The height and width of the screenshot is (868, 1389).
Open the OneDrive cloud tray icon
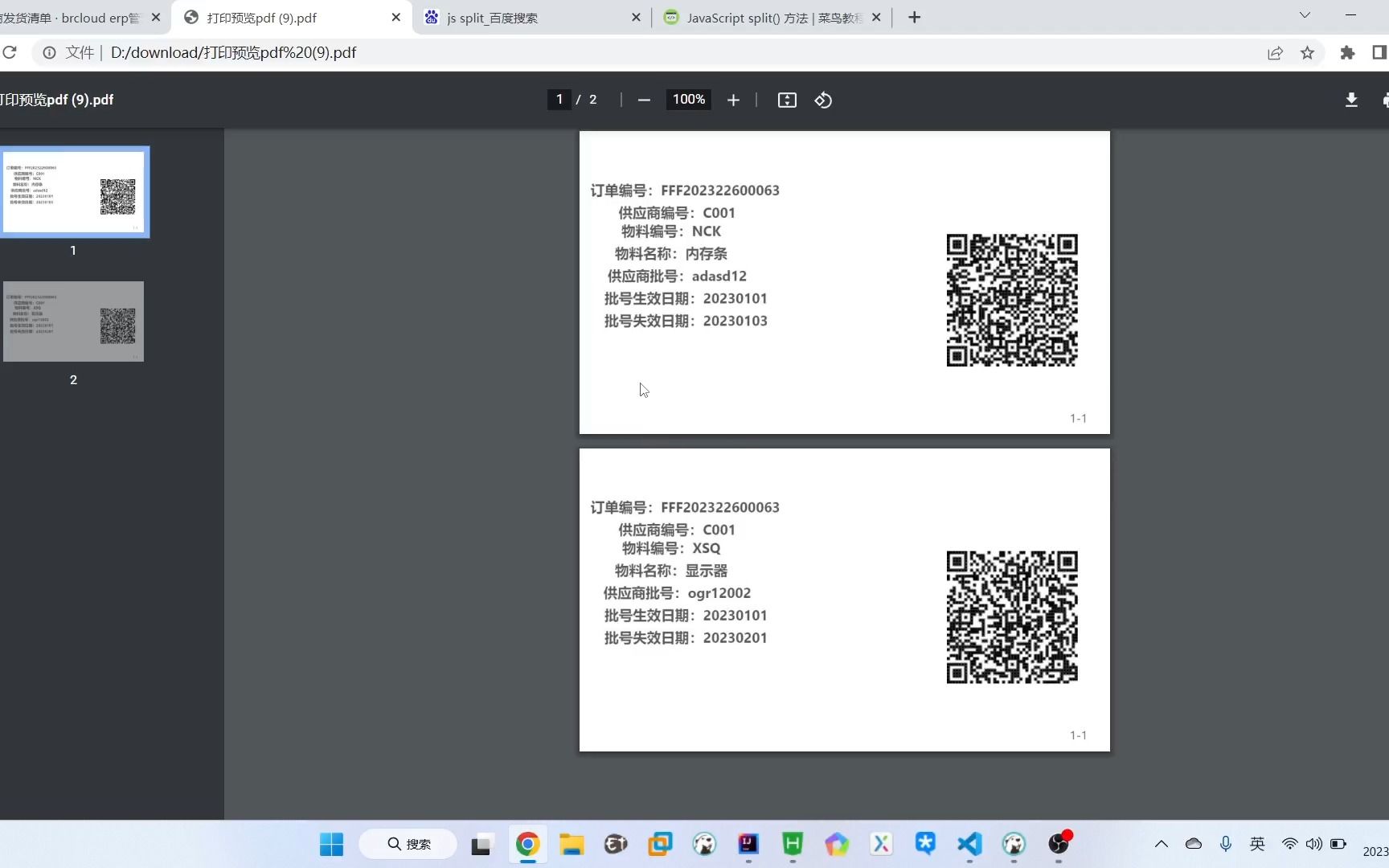click(x=1194, y=844)
